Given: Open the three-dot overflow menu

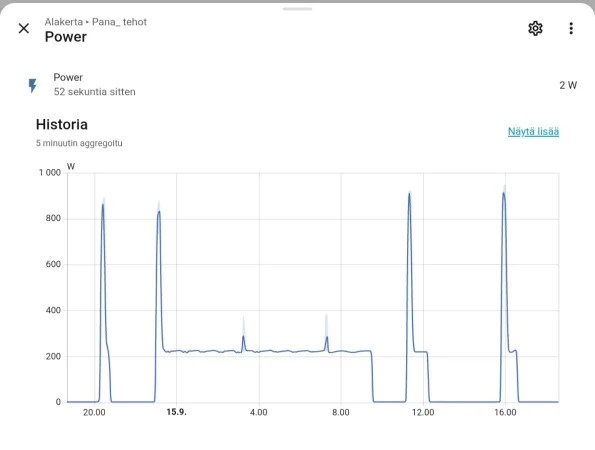Looking at the screenshot, I should tap(571, 28).
